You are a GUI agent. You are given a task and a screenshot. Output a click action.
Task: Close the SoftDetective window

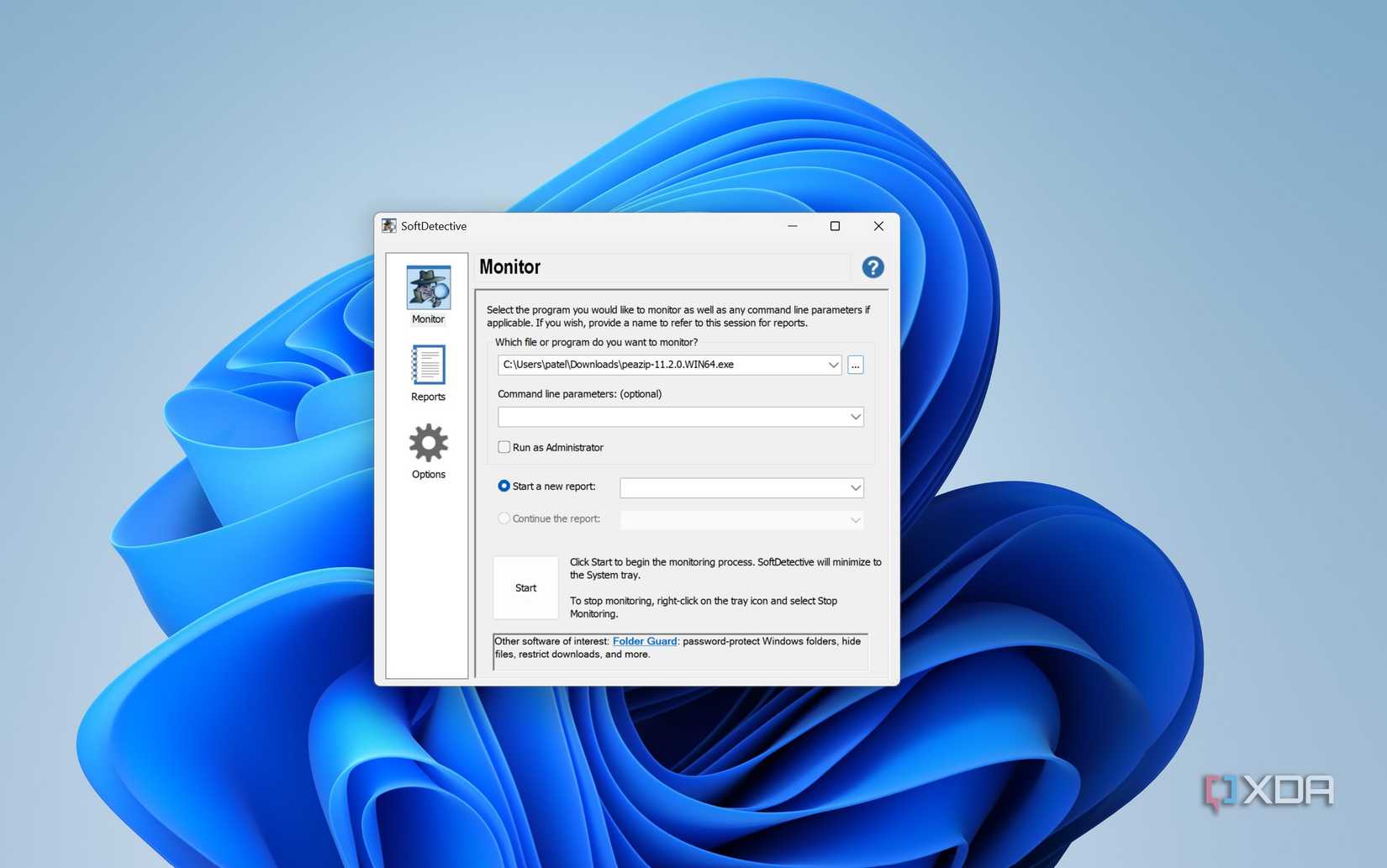coord(878,226)
